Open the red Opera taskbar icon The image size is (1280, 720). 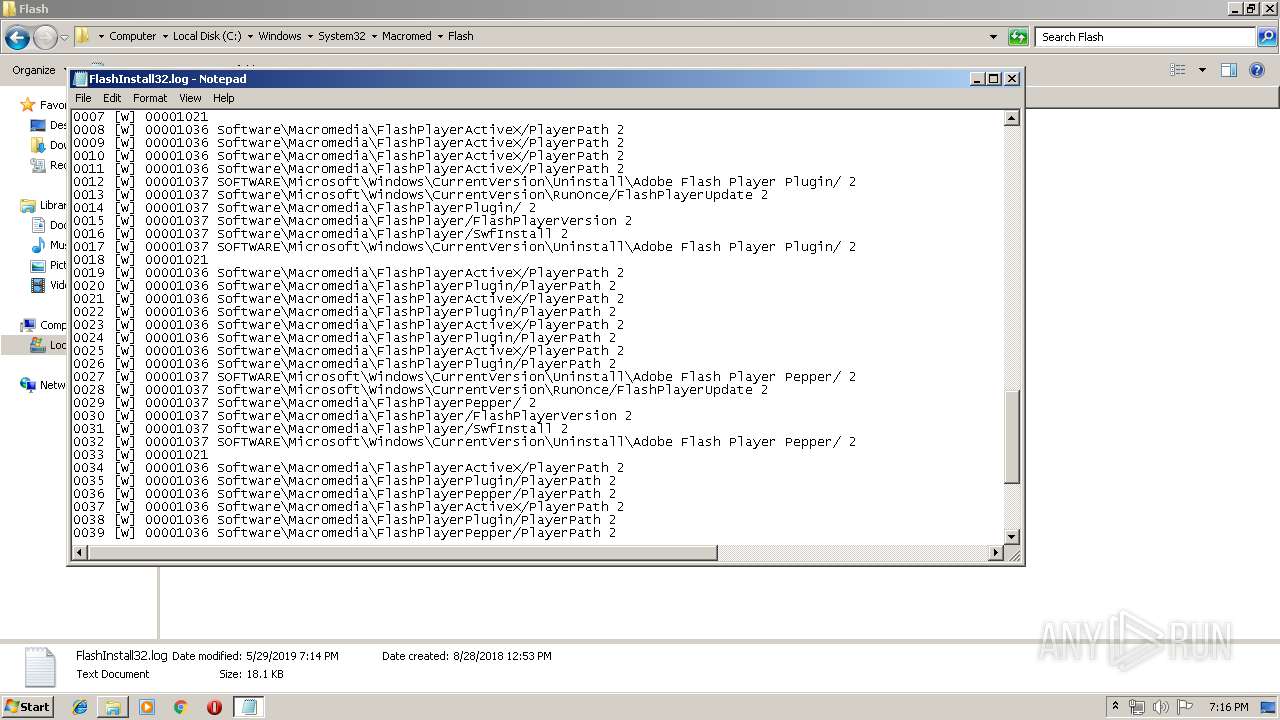(214, 707)
